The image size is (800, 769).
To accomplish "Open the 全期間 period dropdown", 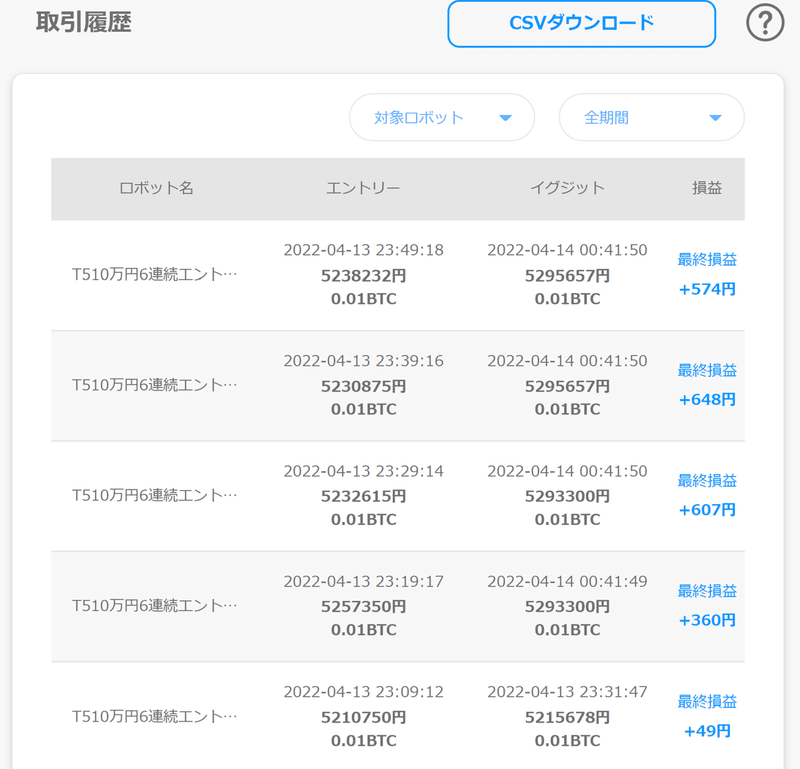I will pos(652,117).
